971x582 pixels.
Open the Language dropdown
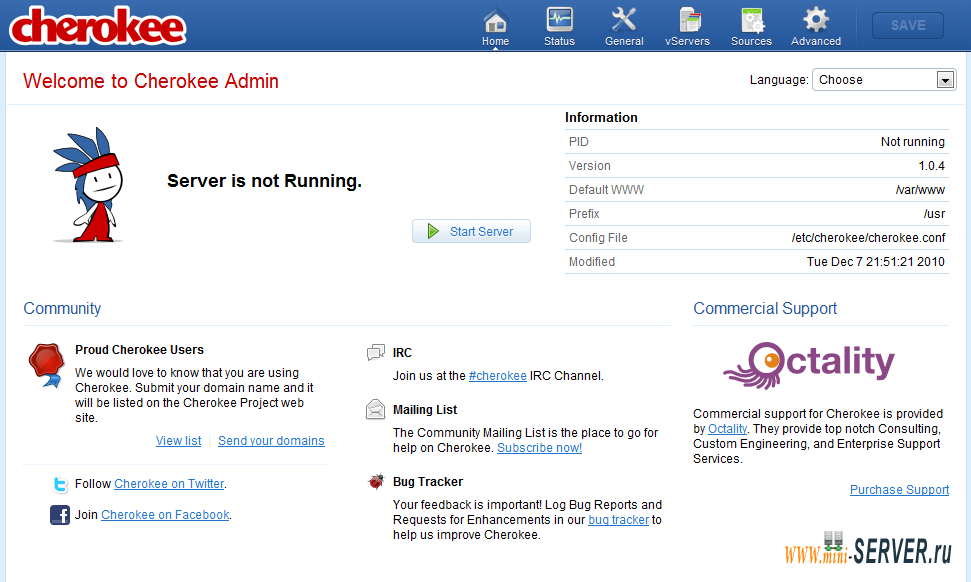pos(884,80)
